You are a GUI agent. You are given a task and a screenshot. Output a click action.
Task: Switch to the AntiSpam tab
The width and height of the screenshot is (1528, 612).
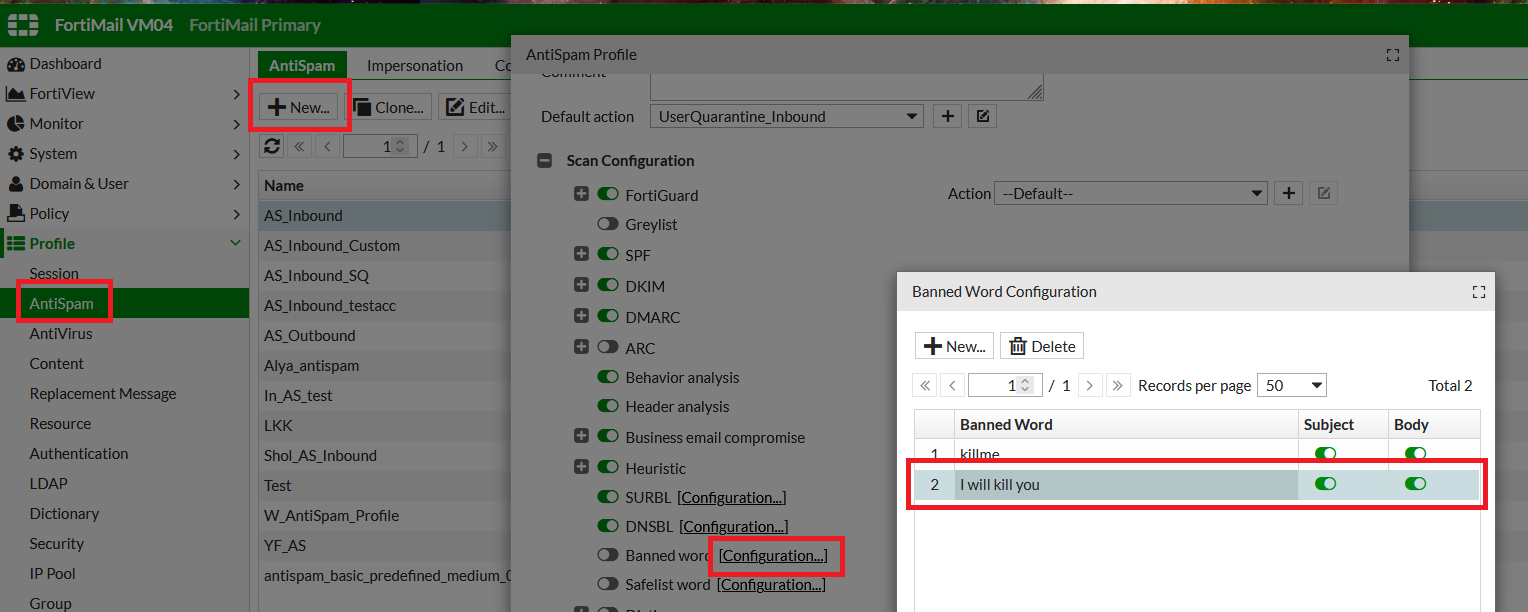coord(302,65)
